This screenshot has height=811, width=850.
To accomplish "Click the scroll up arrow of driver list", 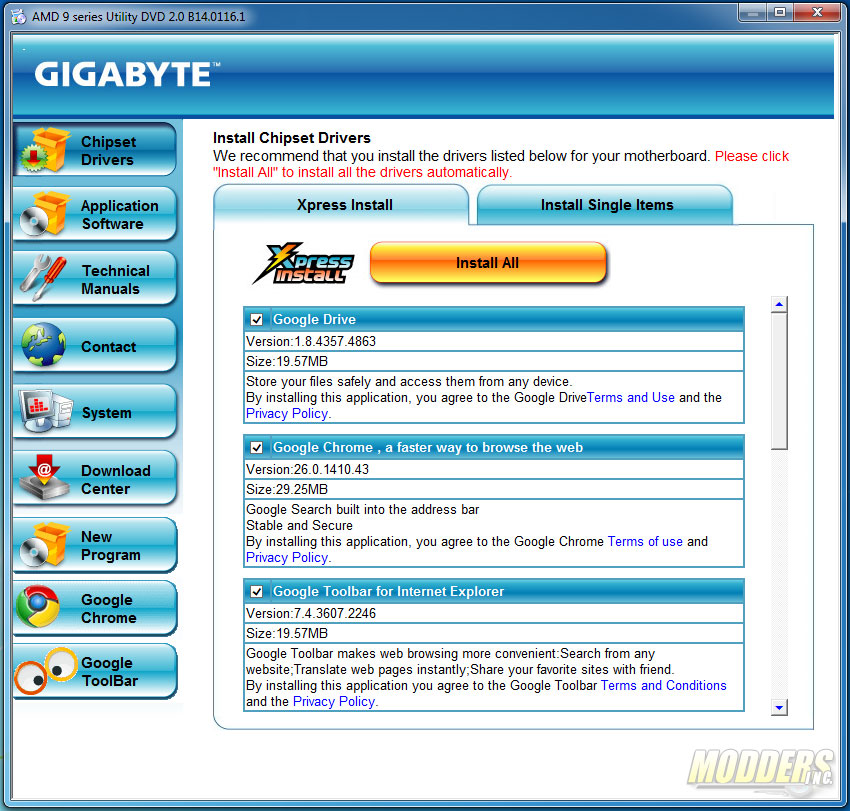I will click(779, 305).
